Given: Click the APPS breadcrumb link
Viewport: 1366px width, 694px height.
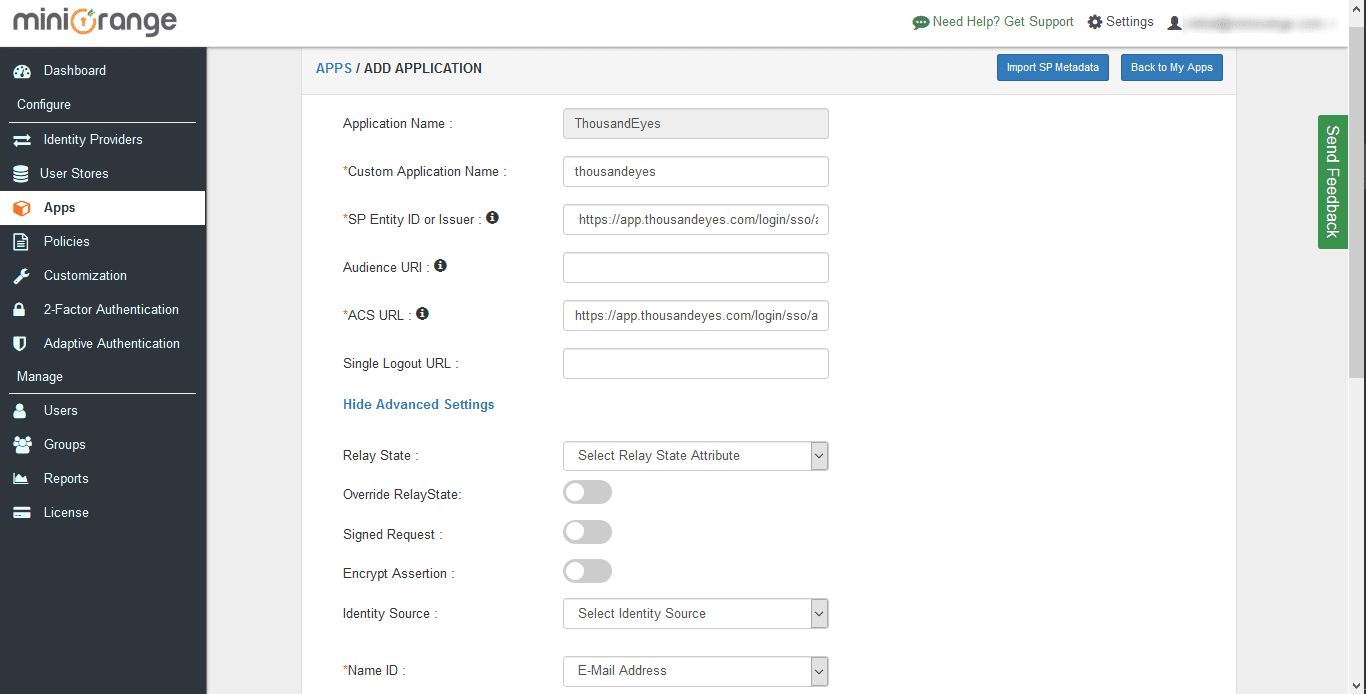Looking at the screenshot, I should (x=334, y=69).
